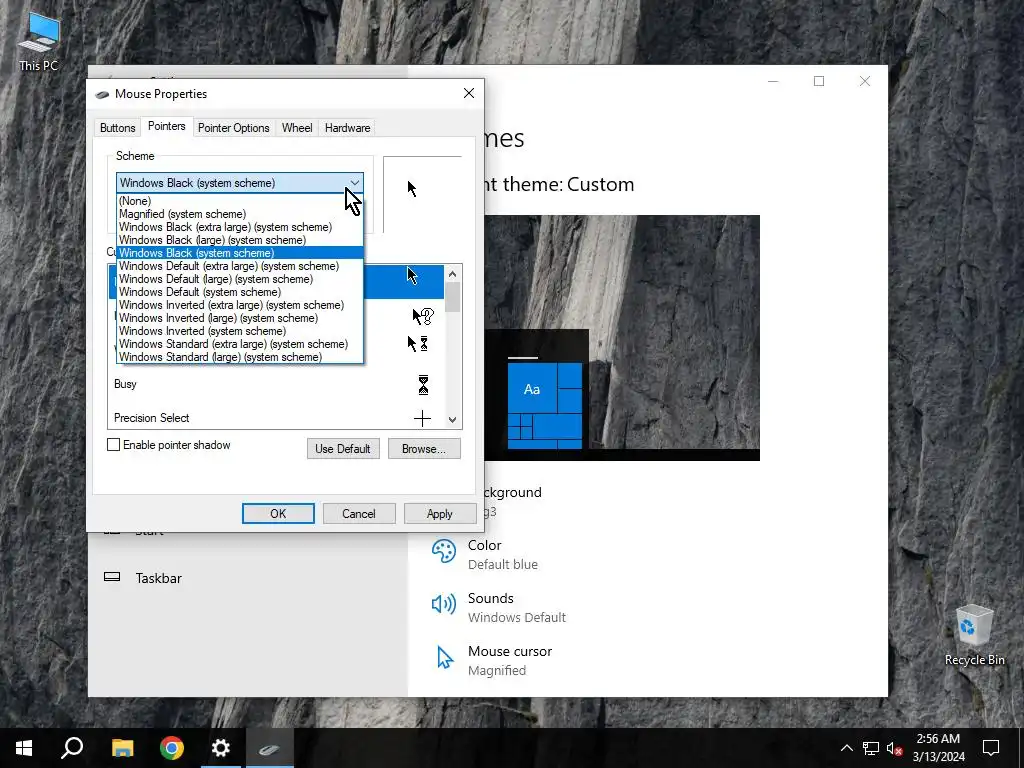Open Sounds Windows Default setting
The width and height of the screenshot is (1024, 768).
coord(517,607)
